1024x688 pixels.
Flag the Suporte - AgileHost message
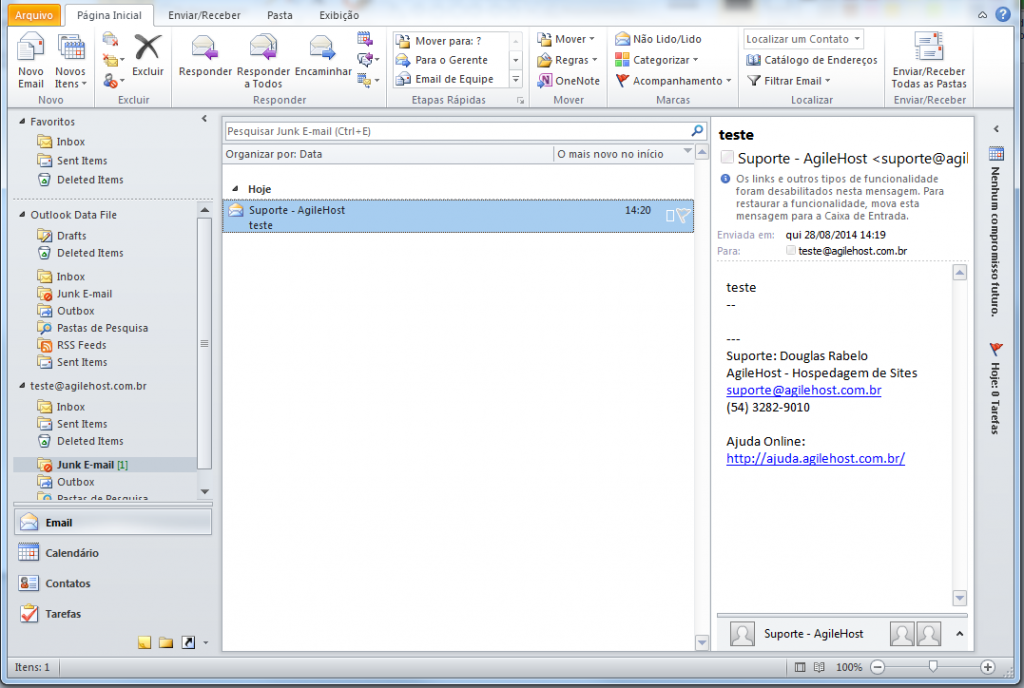683,215
